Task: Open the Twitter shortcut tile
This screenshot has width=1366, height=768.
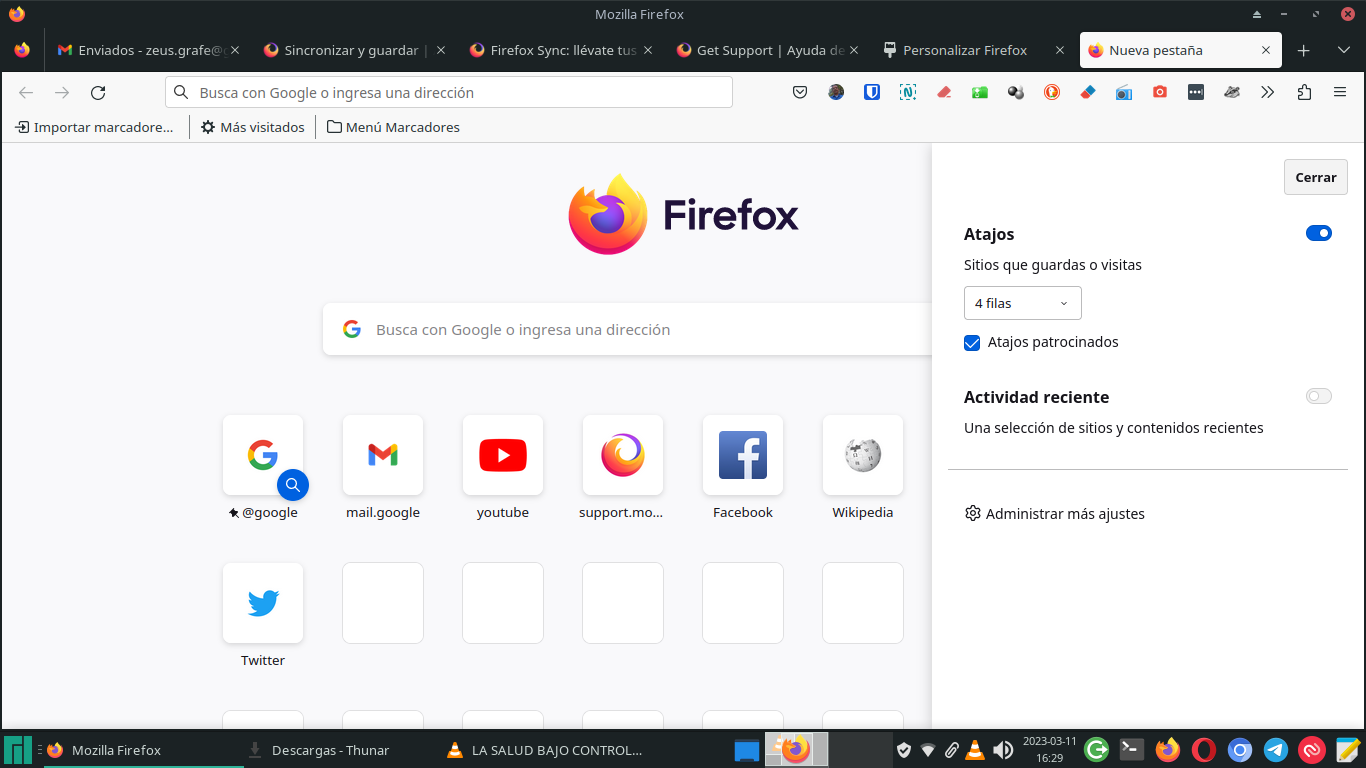Action: [263, 603]
